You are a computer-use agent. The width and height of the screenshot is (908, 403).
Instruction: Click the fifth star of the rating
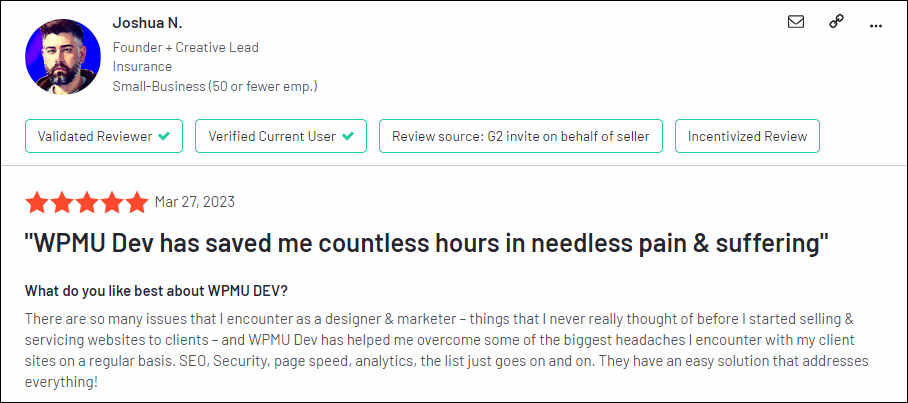tap(137, 202)
